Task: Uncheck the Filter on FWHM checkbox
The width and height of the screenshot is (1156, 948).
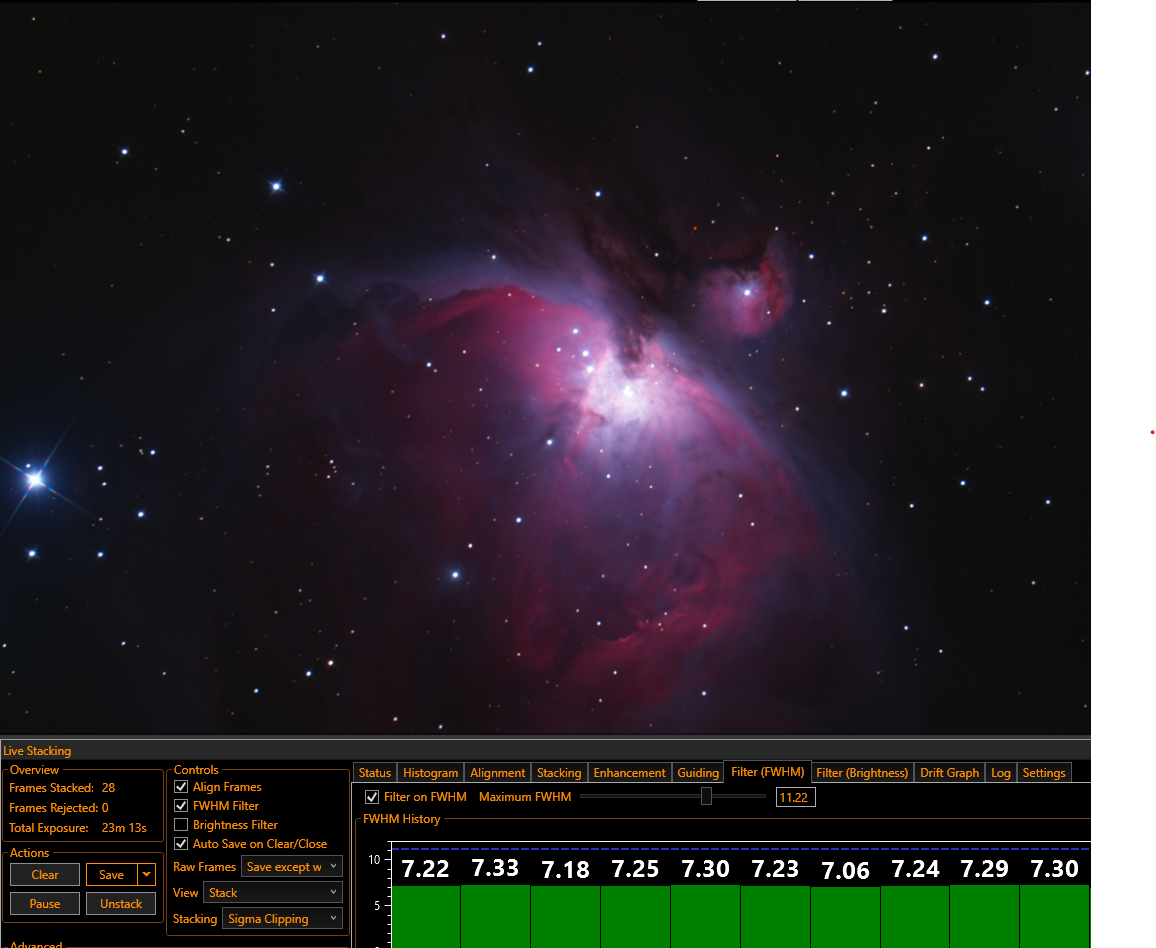Action: point(372,797)
